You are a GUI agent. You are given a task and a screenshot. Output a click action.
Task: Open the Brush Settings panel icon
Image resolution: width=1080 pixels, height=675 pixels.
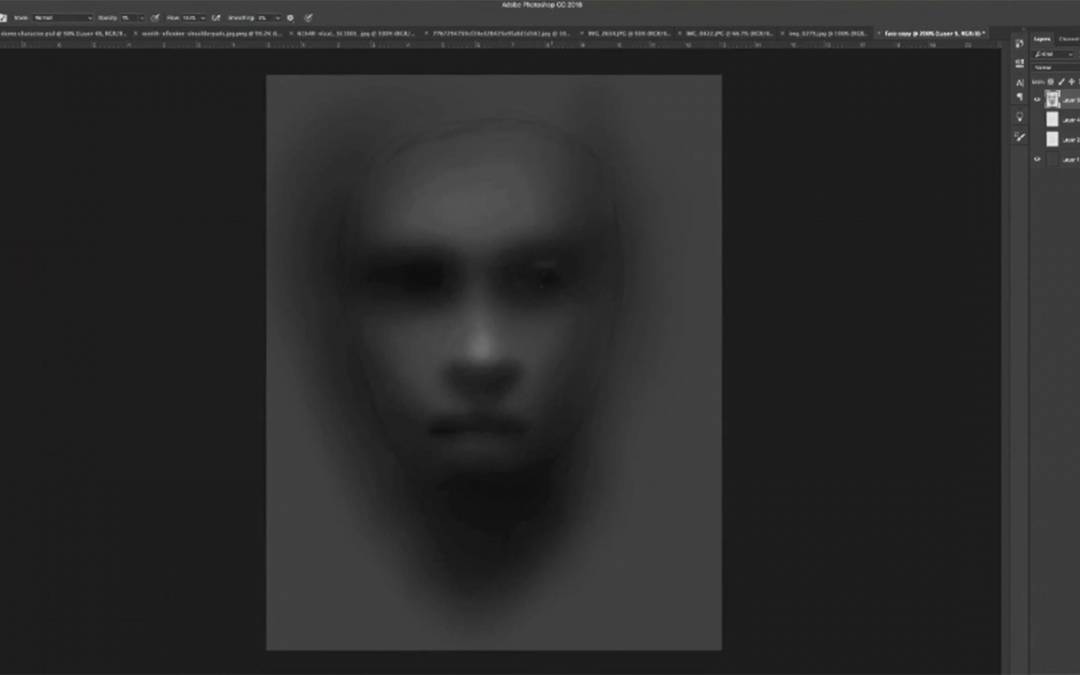pyautogui.click(x=1019, y=137)
